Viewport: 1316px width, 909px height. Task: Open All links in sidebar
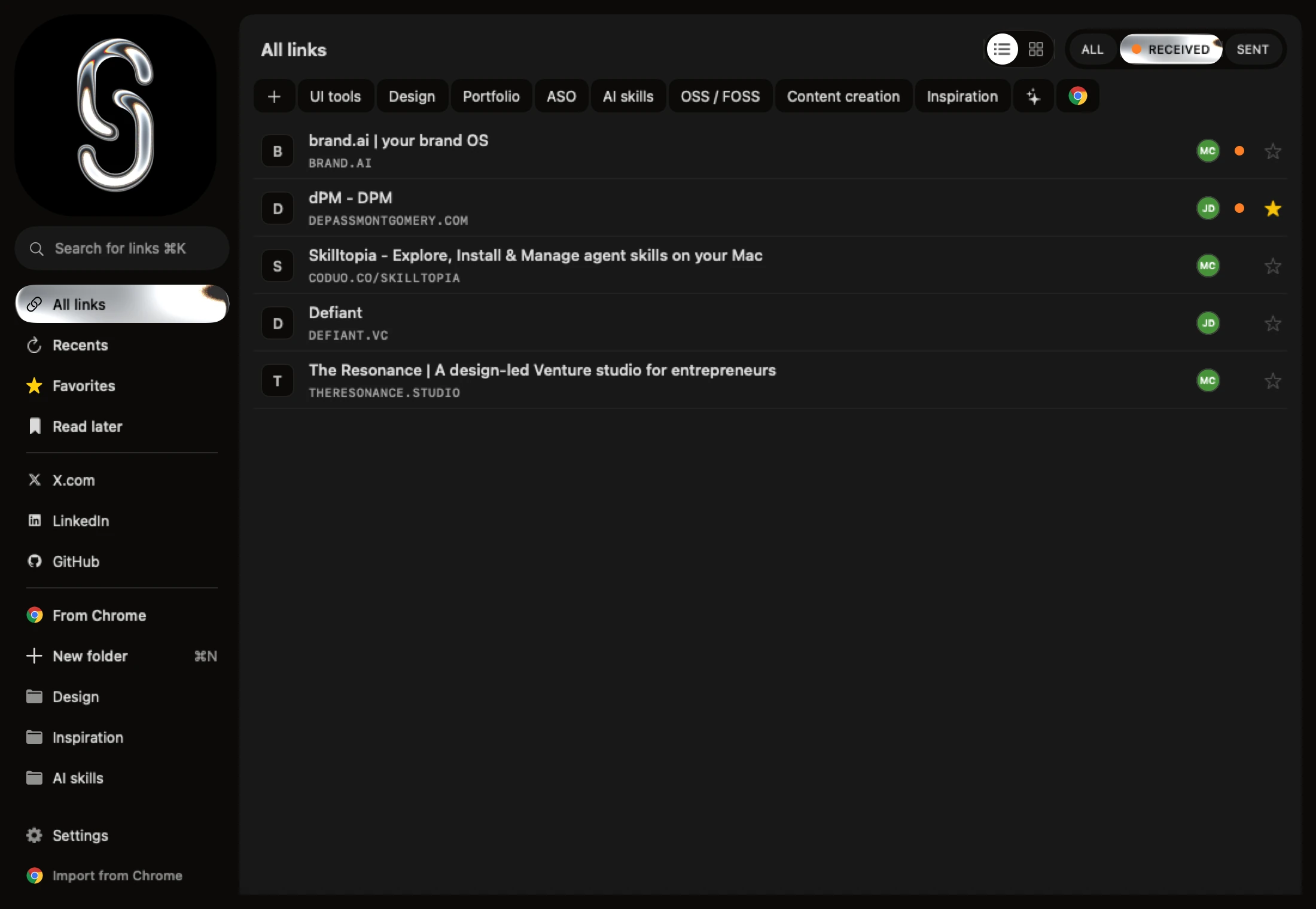(122, 304)
